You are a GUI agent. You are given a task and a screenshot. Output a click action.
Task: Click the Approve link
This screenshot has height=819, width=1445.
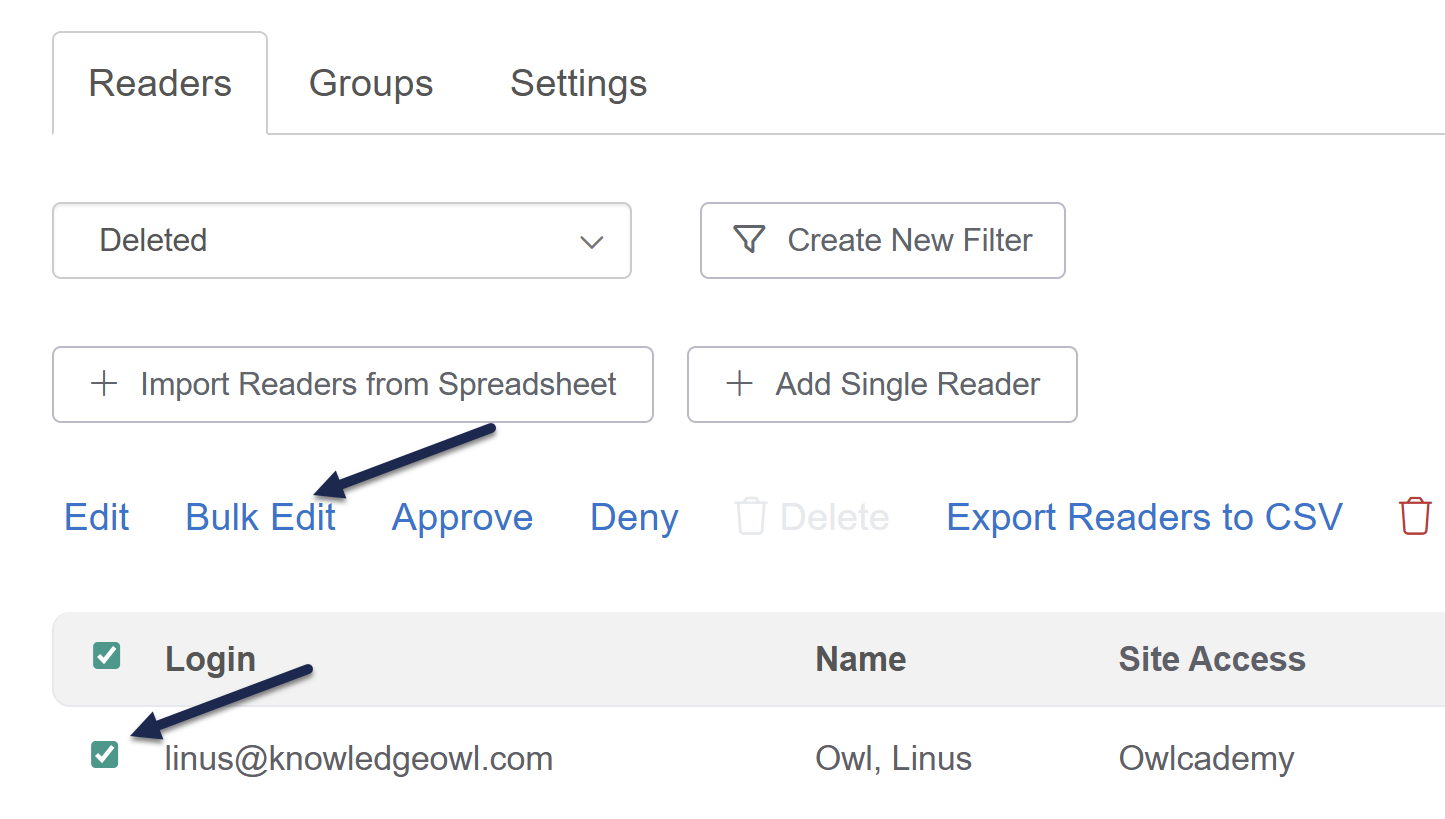pos(462,517)
